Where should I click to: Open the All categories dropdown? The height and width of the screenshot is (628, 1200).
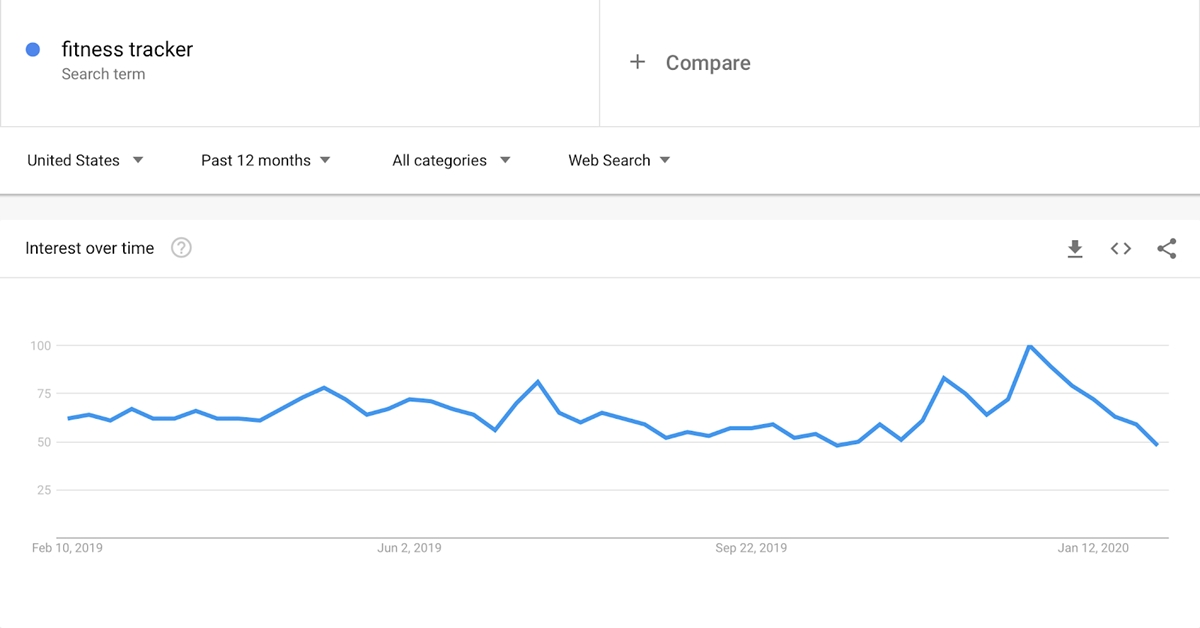coord(452,160)
